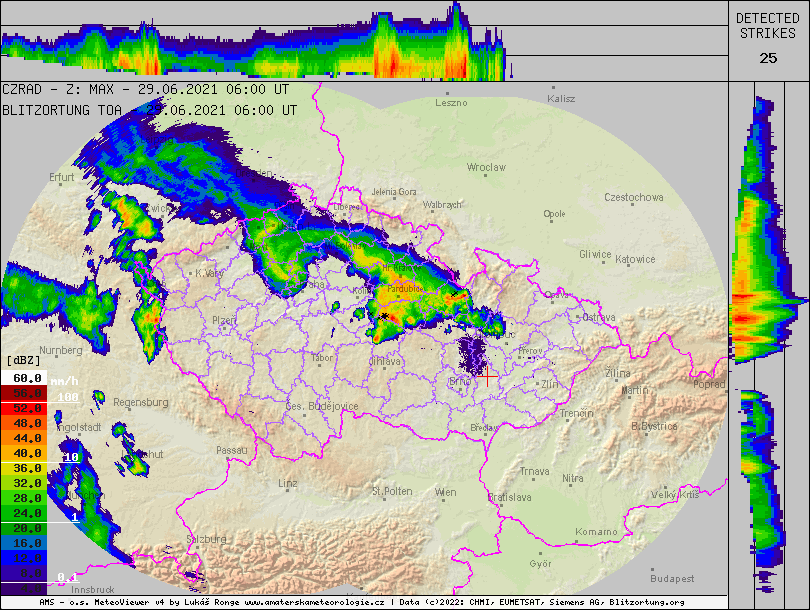810x610 pixels.
Task: Click the 60.0 dBZ white legend swatch
Action: (24, 378)
